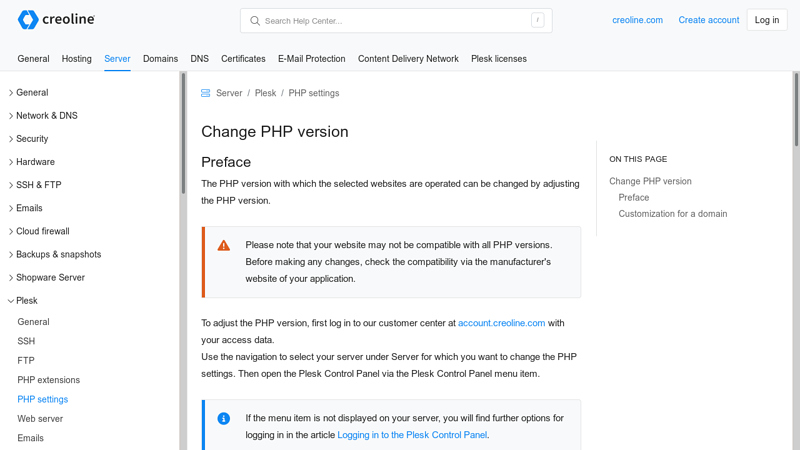Visit the creoline.com link
Viewport: 800px width, 450px height.
tap(637, 20)
